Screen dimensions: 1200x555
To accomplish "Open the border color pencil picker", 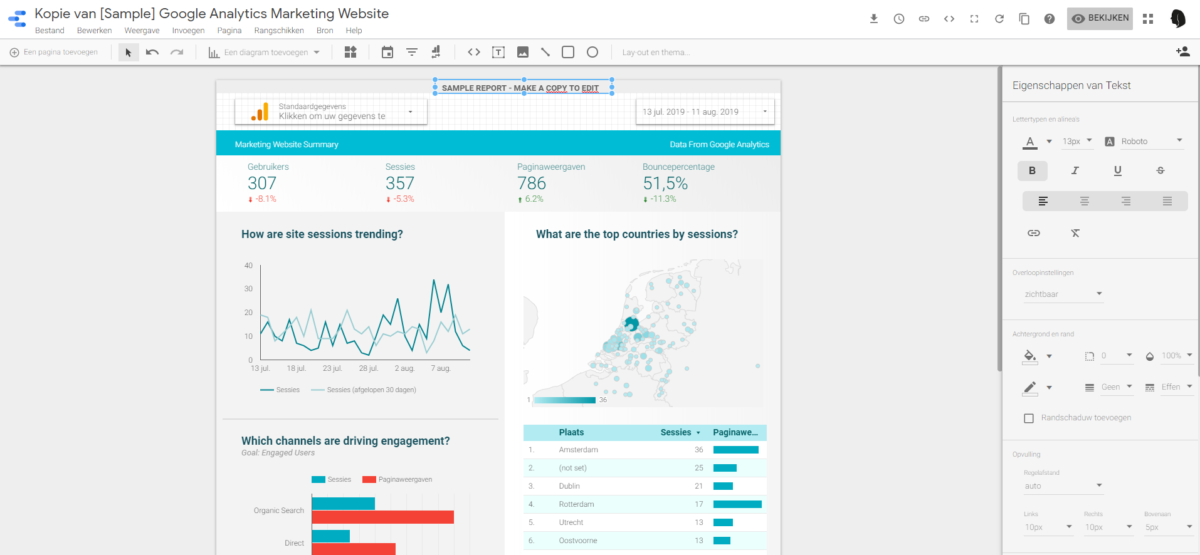I will coord(1038,387).
